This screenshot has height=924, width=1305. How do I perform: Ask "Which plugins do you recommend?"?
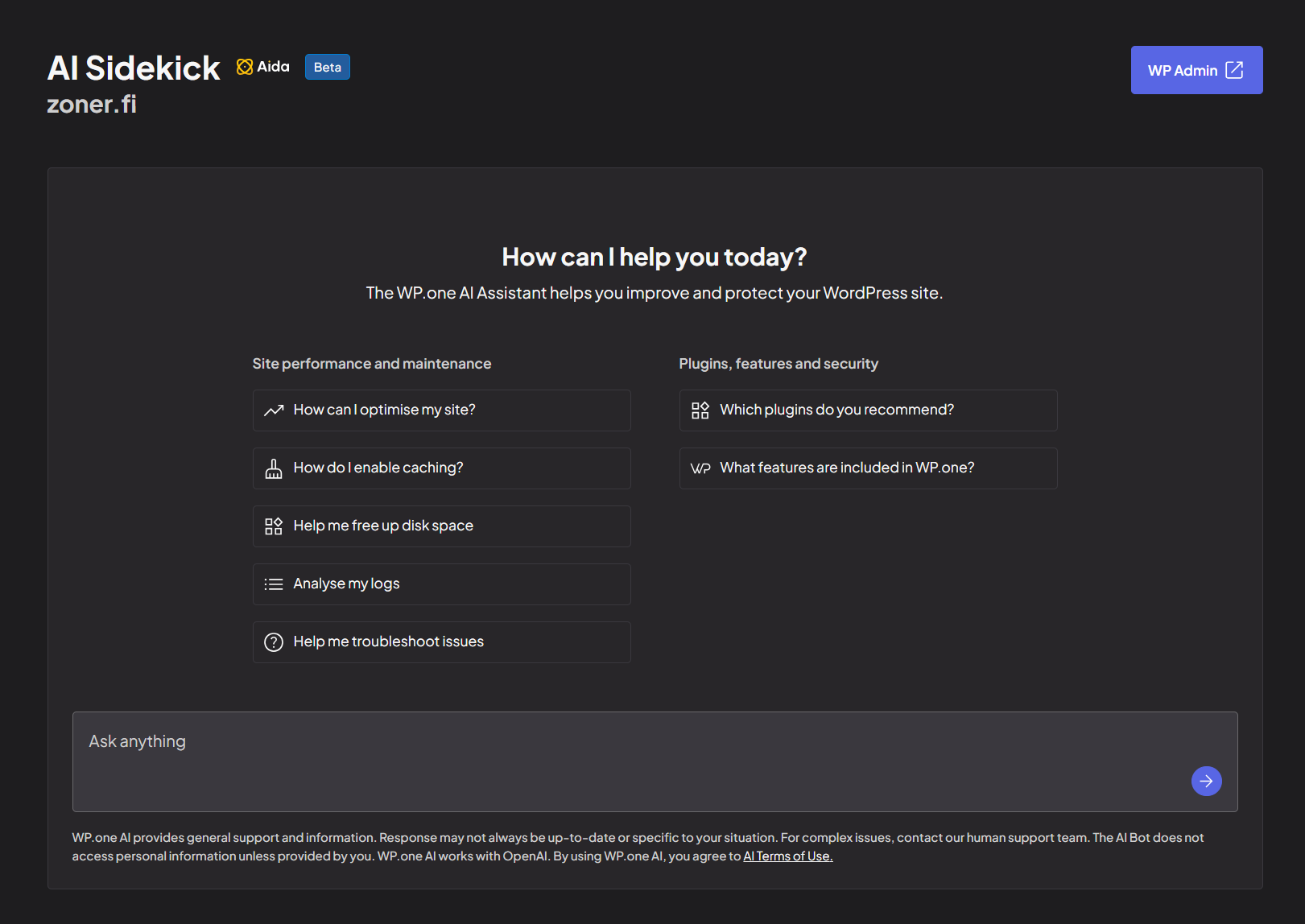868,410
